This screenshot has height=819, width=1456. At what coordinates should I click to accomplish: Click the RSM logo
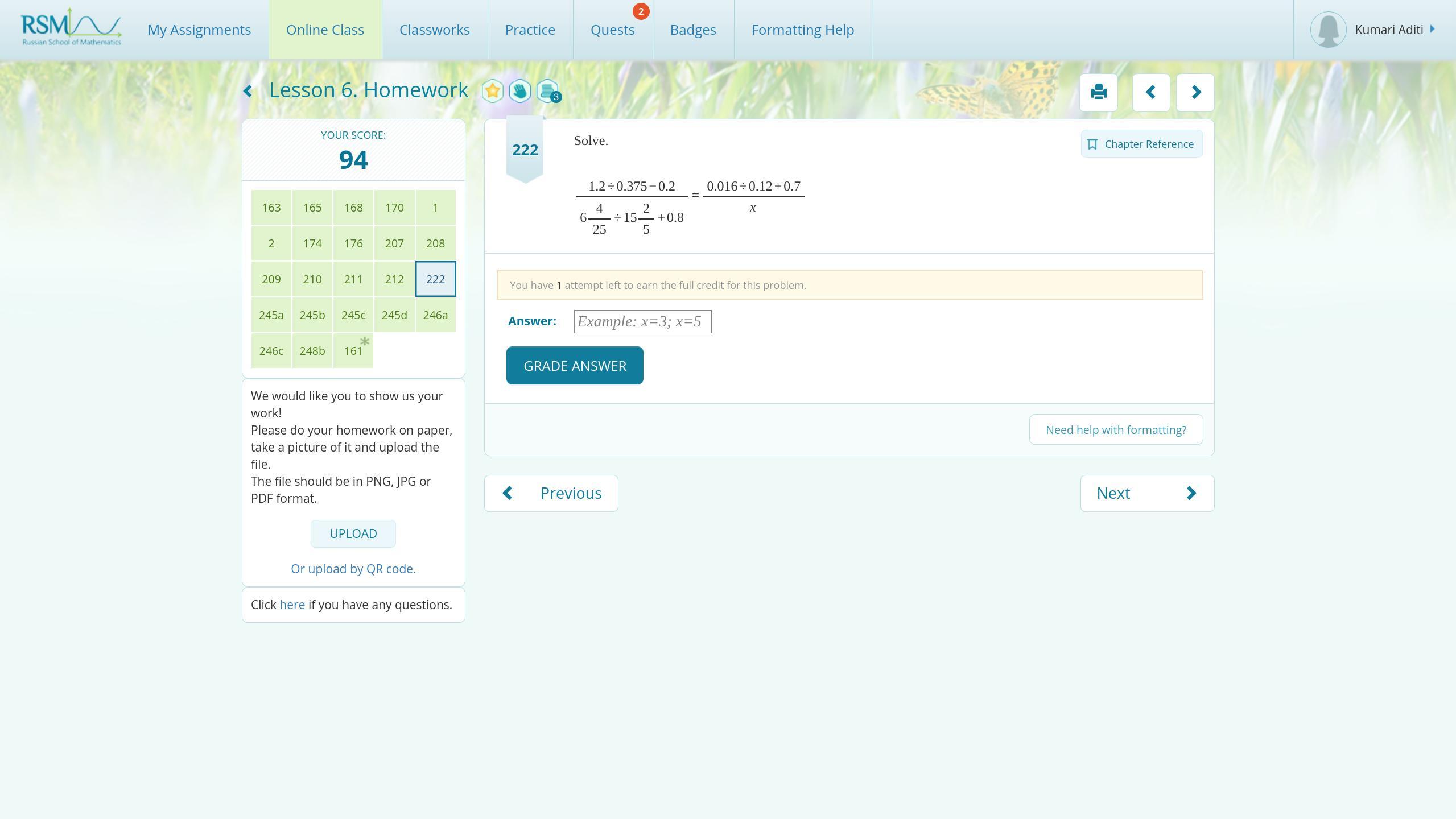point(71,27)
